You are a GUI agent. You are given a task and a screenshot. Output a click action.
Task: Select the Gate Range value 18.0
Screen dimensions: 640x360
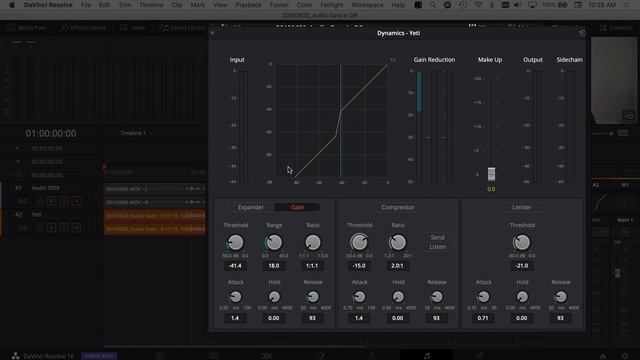coord(274,266)
